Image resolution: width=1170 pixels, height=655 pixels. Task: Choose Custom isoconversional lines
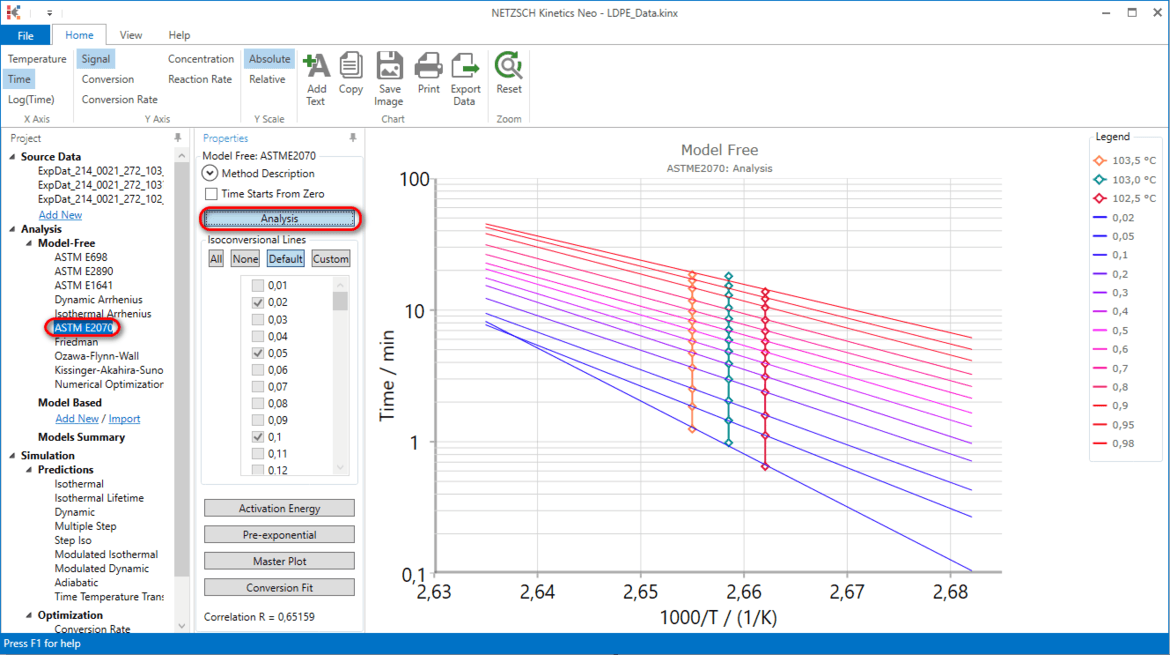[331, 259]
